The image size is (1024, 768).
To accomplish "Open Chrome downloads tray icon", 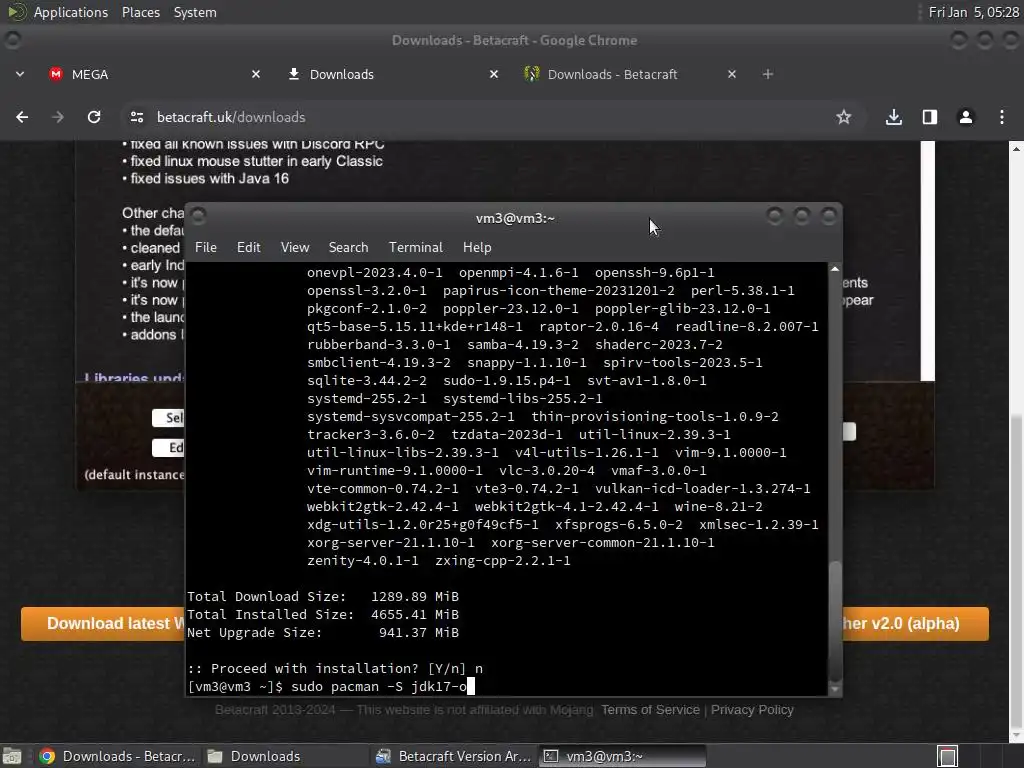I will pos(894,117).
